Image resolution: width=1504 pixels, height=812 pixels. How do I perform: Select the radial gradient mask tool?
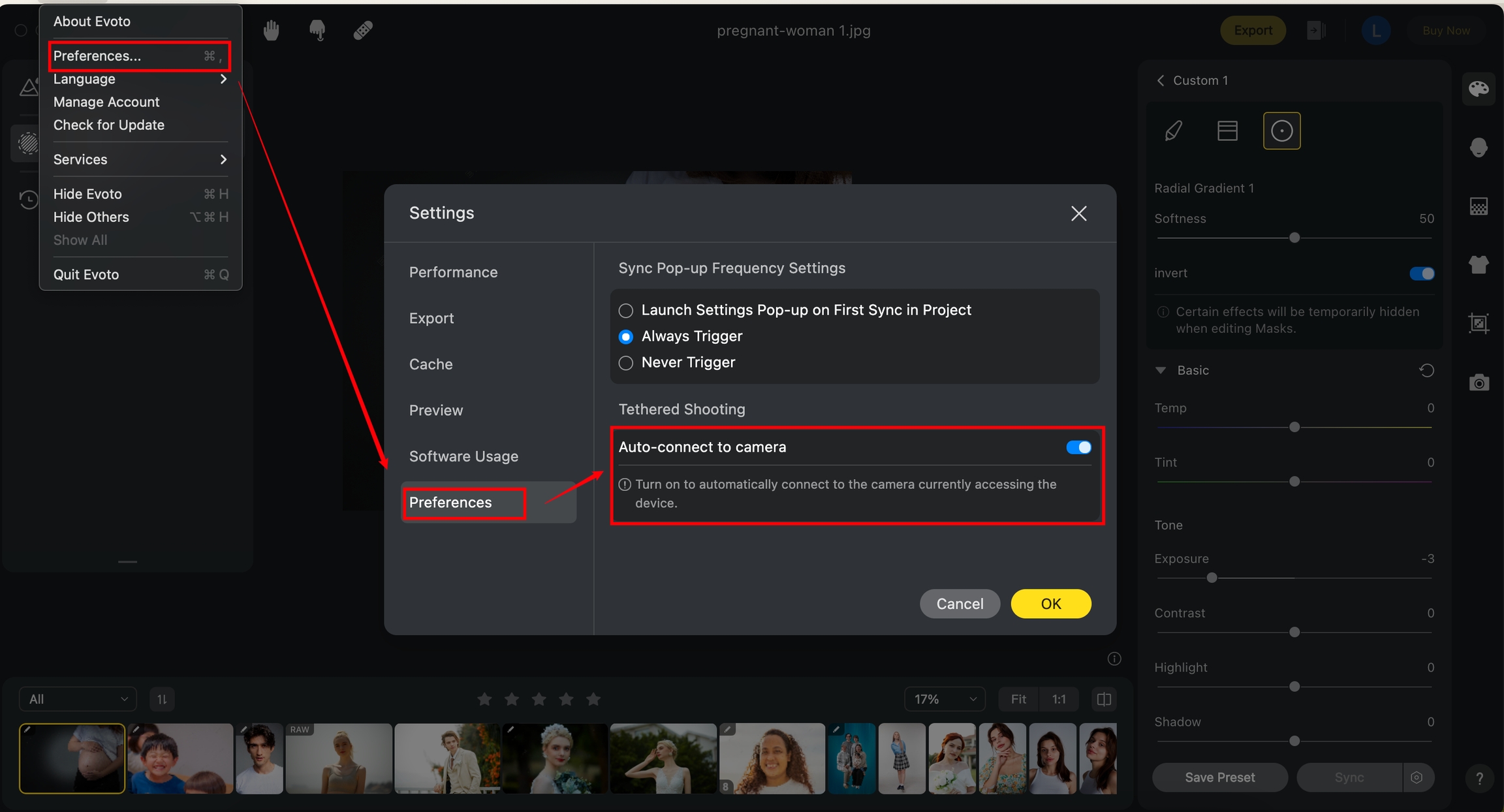click(1281, 131)
